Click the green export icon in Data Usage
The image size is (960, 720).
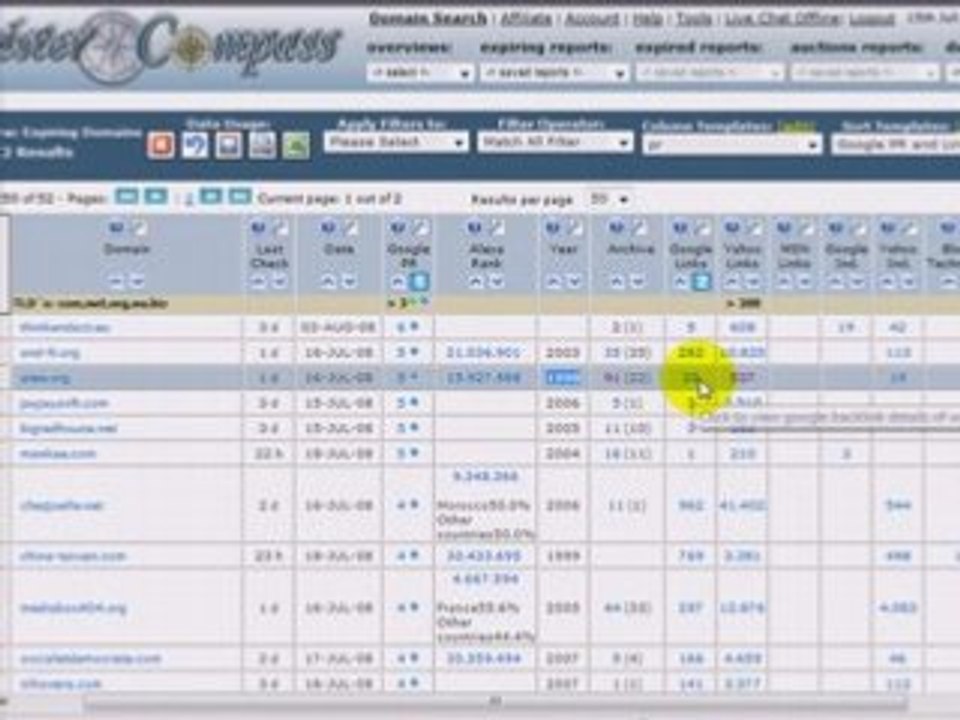(296, 145)
